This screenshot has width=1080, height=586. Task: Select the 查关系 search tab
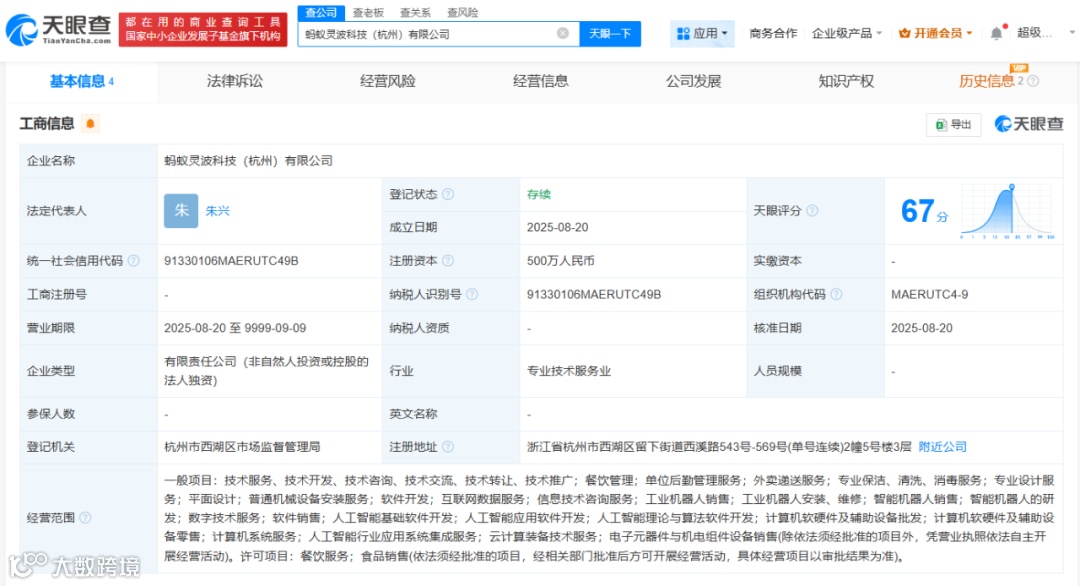[x=415, y=12]
